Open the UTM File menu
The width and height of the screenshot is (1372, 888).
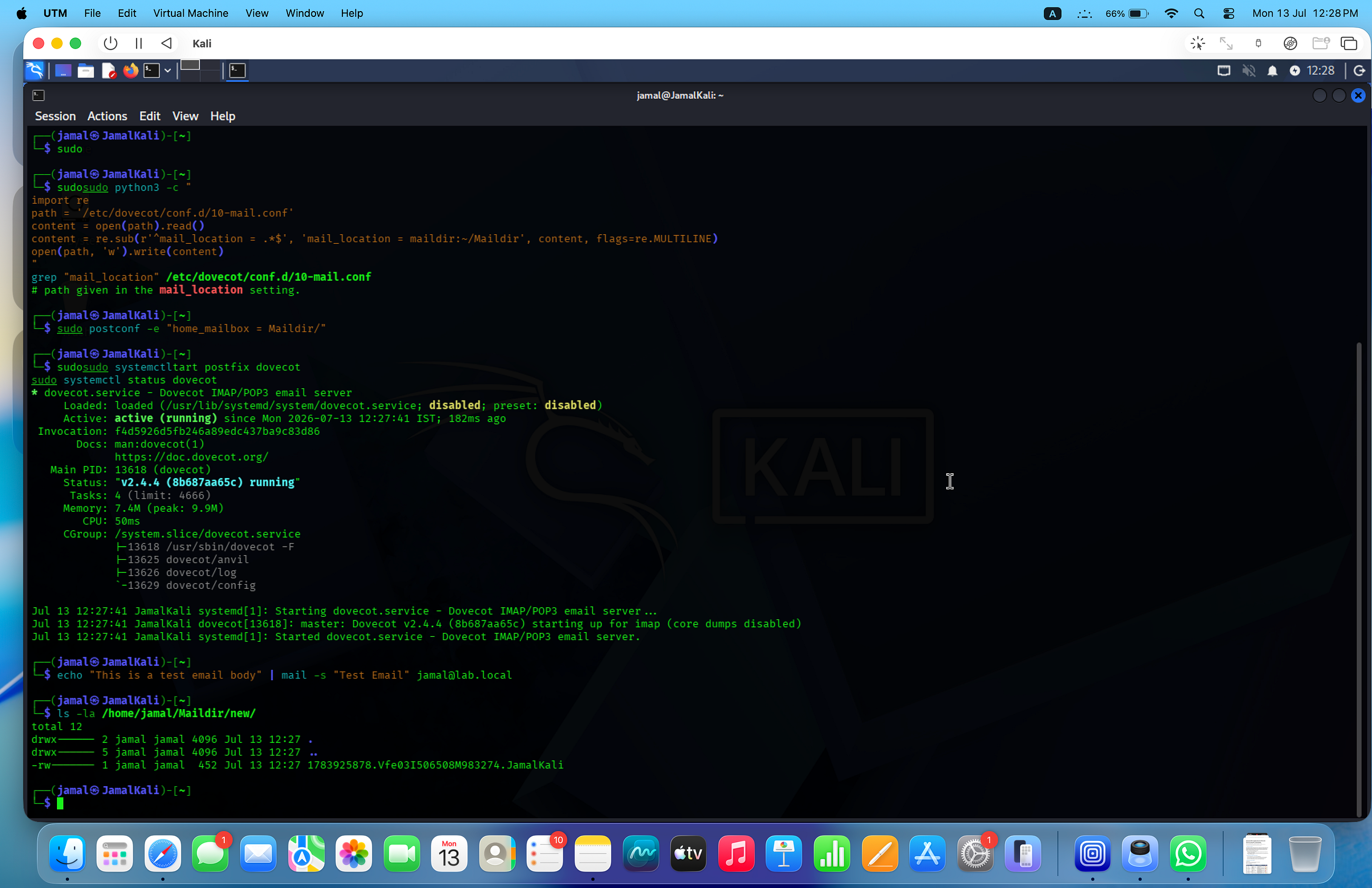92,13
